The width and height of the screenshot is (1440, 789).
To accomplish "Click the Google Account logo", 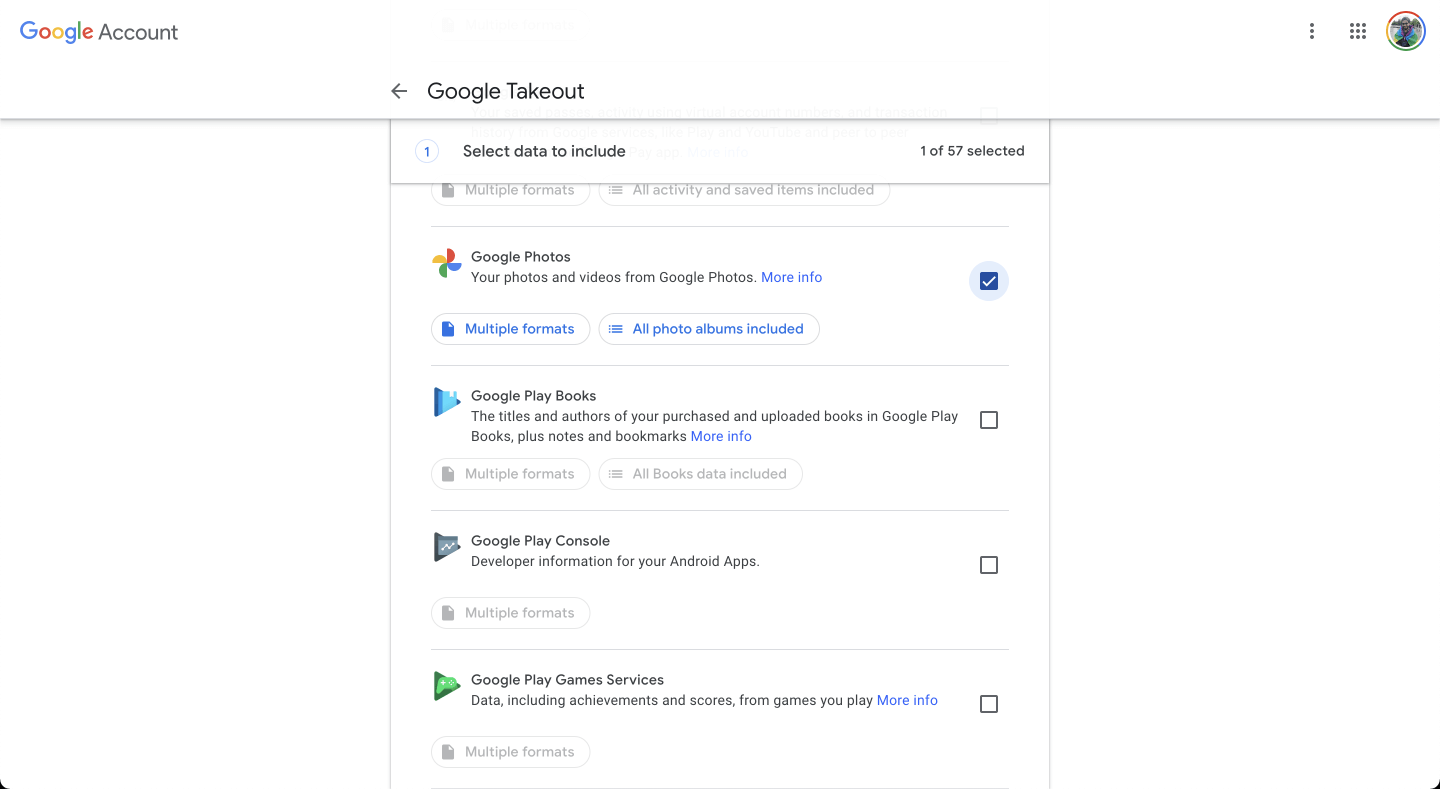I will 98,31.
